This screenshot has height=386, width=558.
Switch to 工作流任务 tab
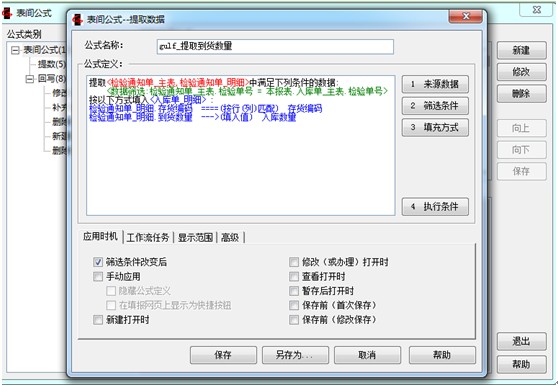(x=148, y=237)
